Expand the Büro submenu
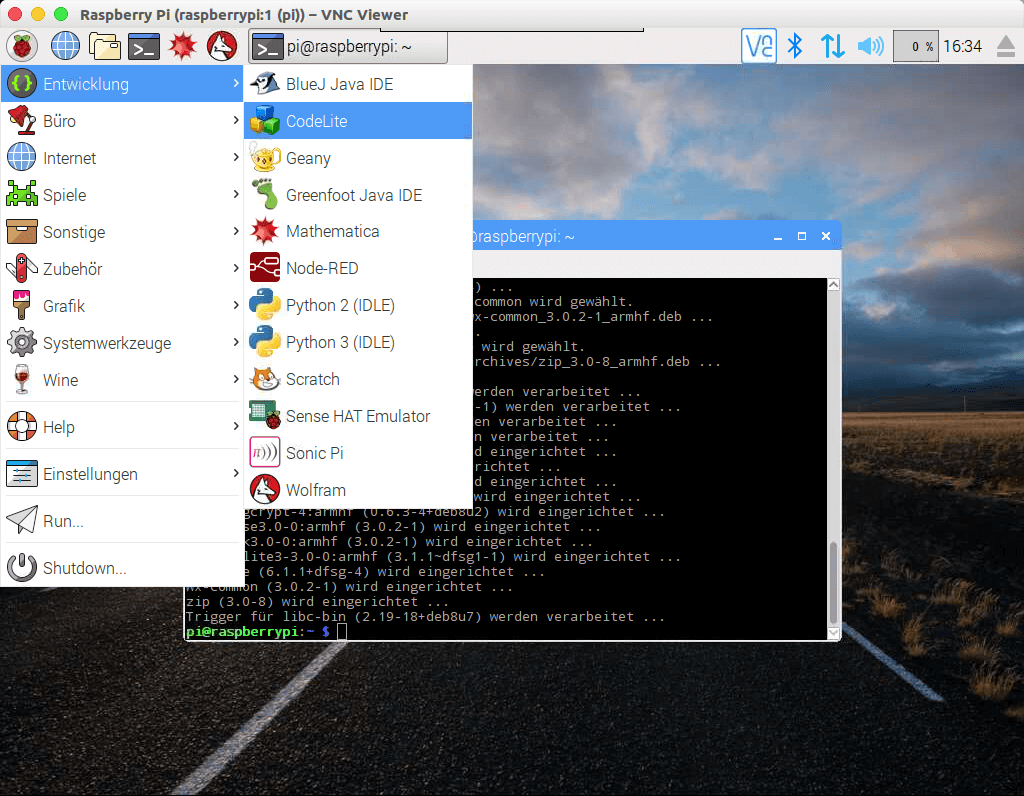The width and height of the screenshot is (1024, 796). click(x=122, y=121)
